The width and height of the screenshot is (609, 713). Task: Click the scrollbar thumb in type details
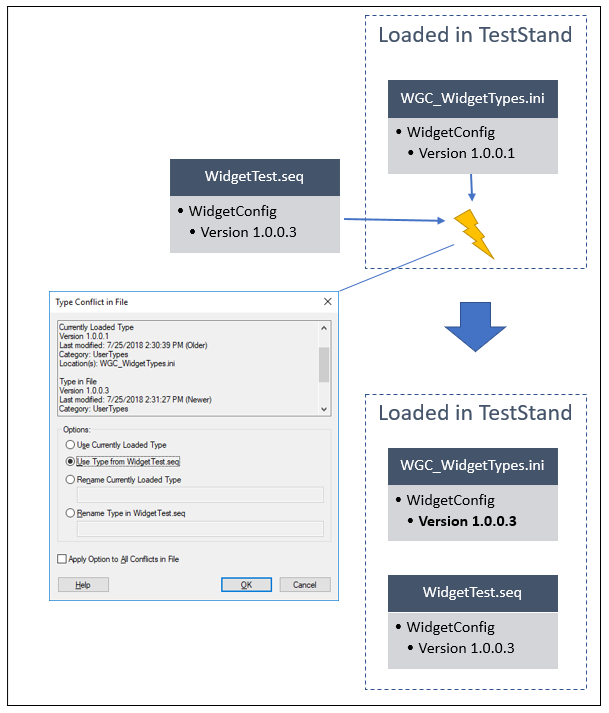(323, 364)
